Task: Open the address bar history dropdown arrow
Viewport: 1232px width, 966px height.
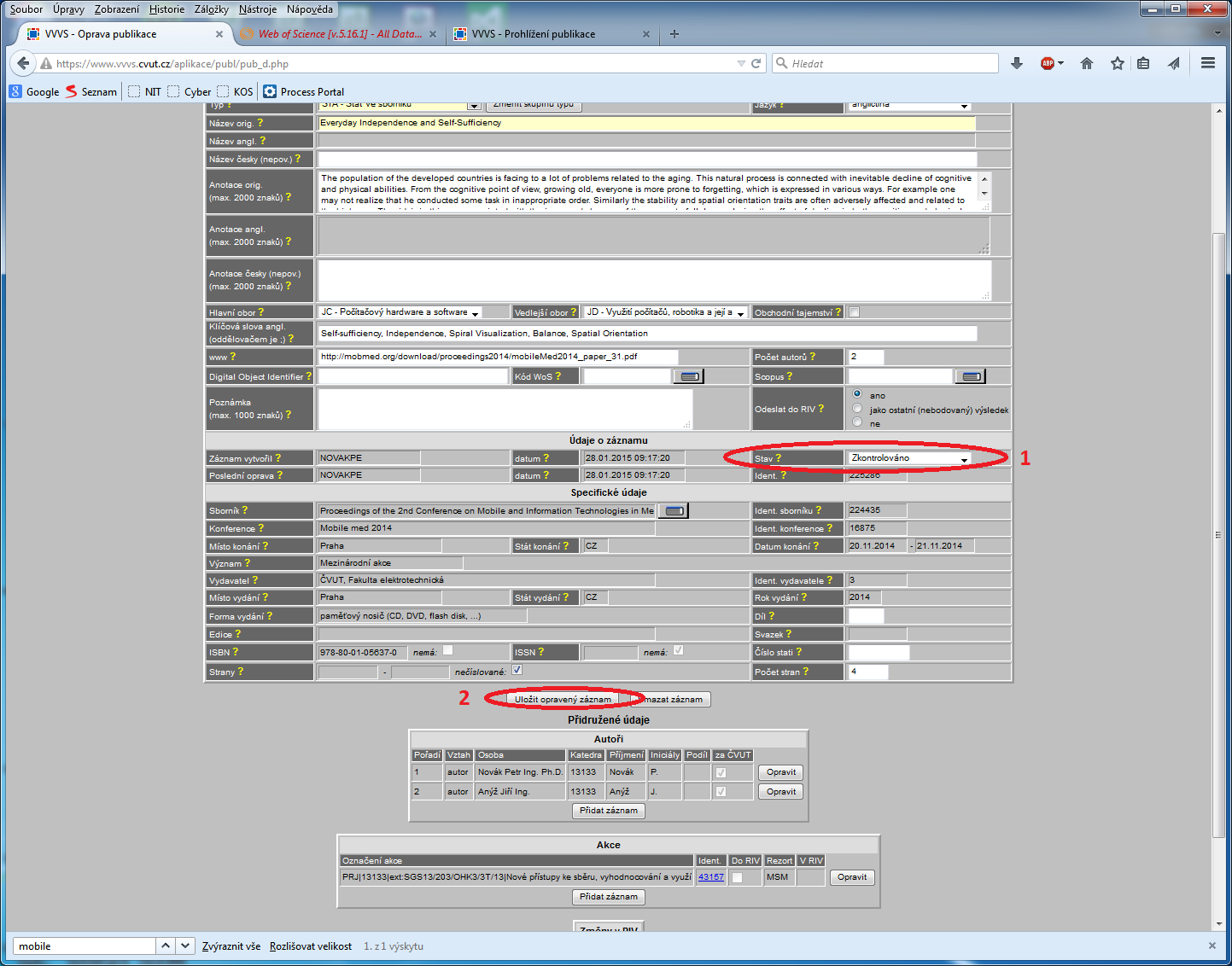Action: coord(741,63)
